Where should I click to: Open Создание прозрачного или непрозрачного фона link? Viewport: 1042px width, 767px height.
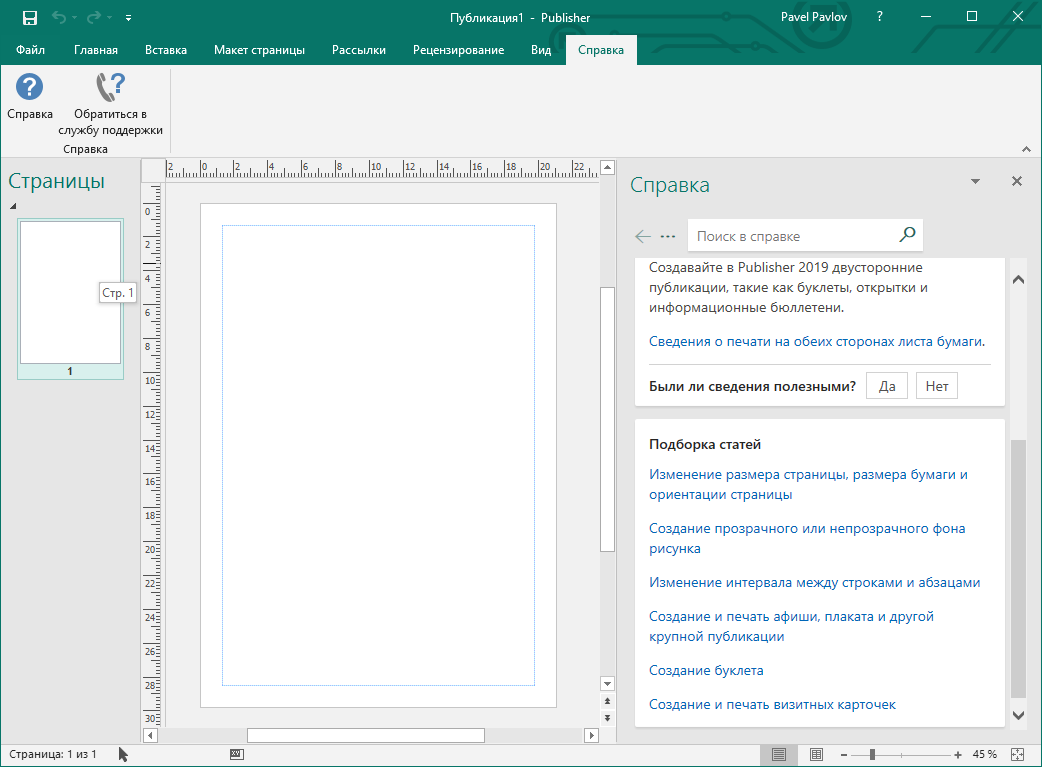807,538
